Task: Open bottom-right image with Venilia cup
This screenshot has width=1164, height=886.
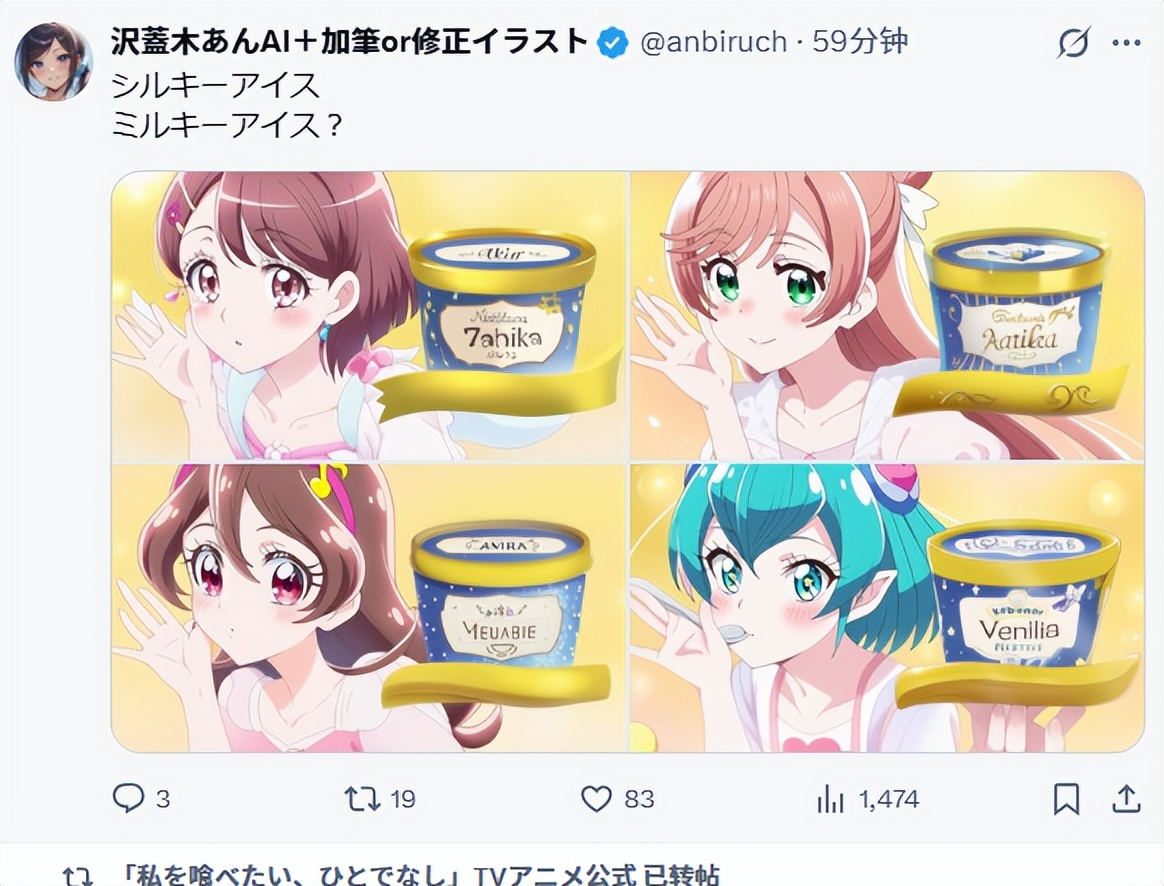Action: coord(888,608)
